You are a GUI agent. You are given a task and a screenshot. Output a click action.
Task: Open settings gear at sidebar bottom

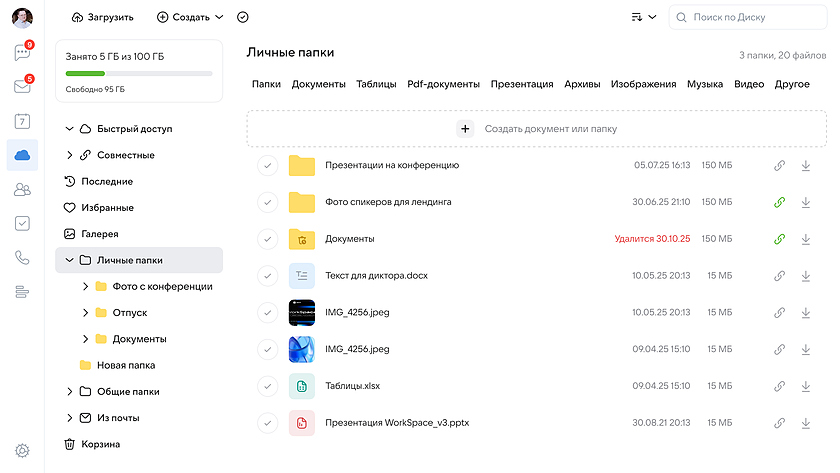pyautogui.click(x=22, y=451)
